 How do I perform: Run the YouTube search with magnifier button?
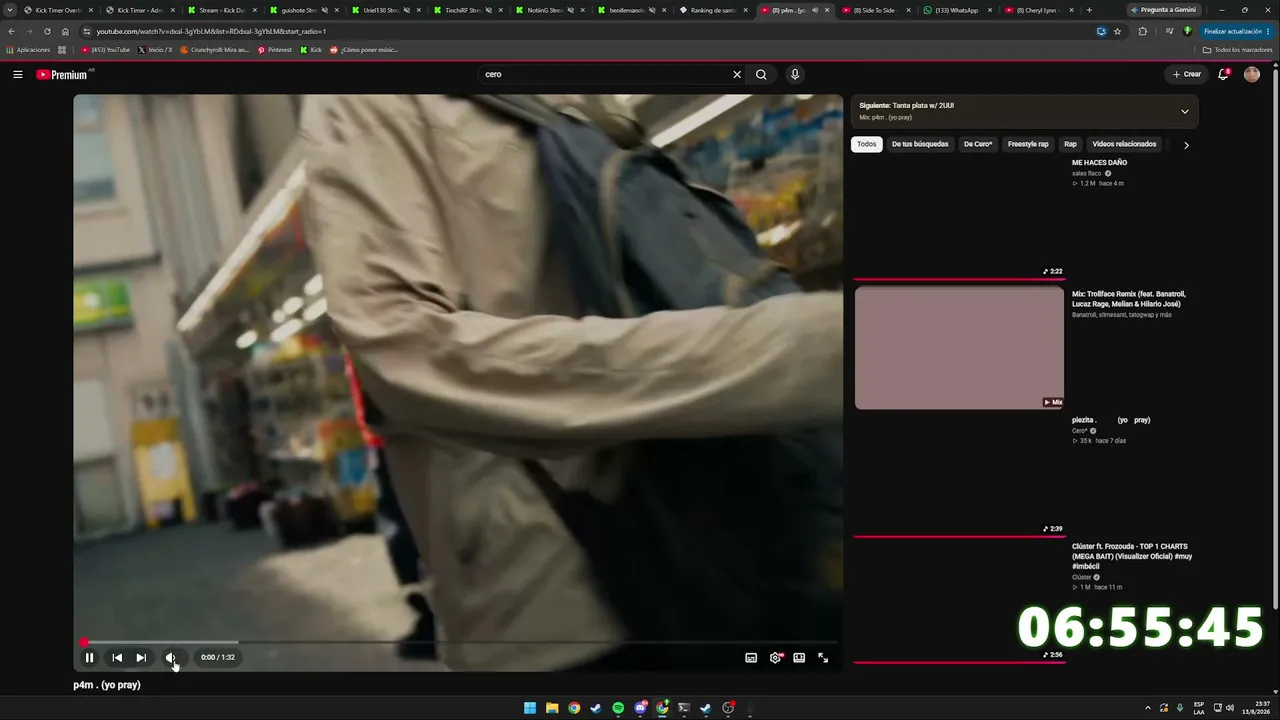point(761,74)
